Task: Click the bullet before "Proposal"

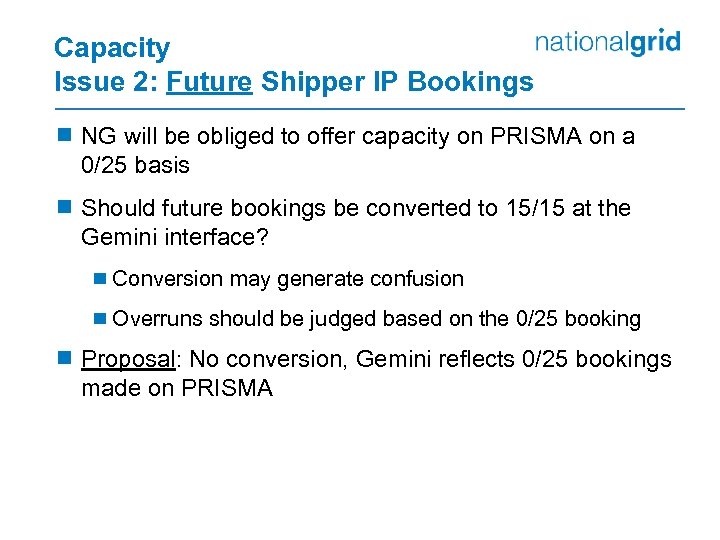Action: coord(65,360)
